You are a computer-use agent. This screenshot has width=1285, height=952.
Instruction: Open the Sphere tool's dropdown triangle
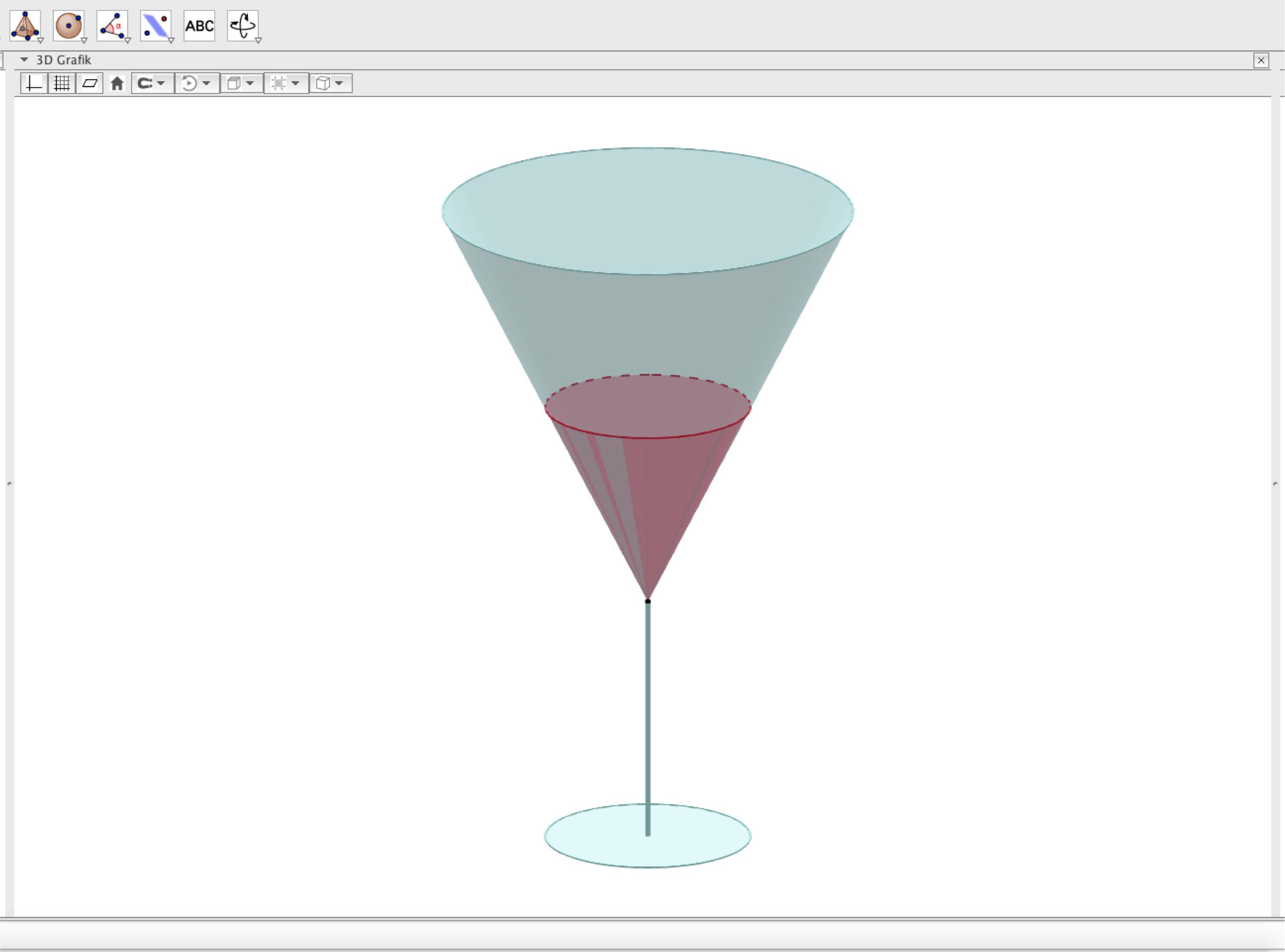84,40
